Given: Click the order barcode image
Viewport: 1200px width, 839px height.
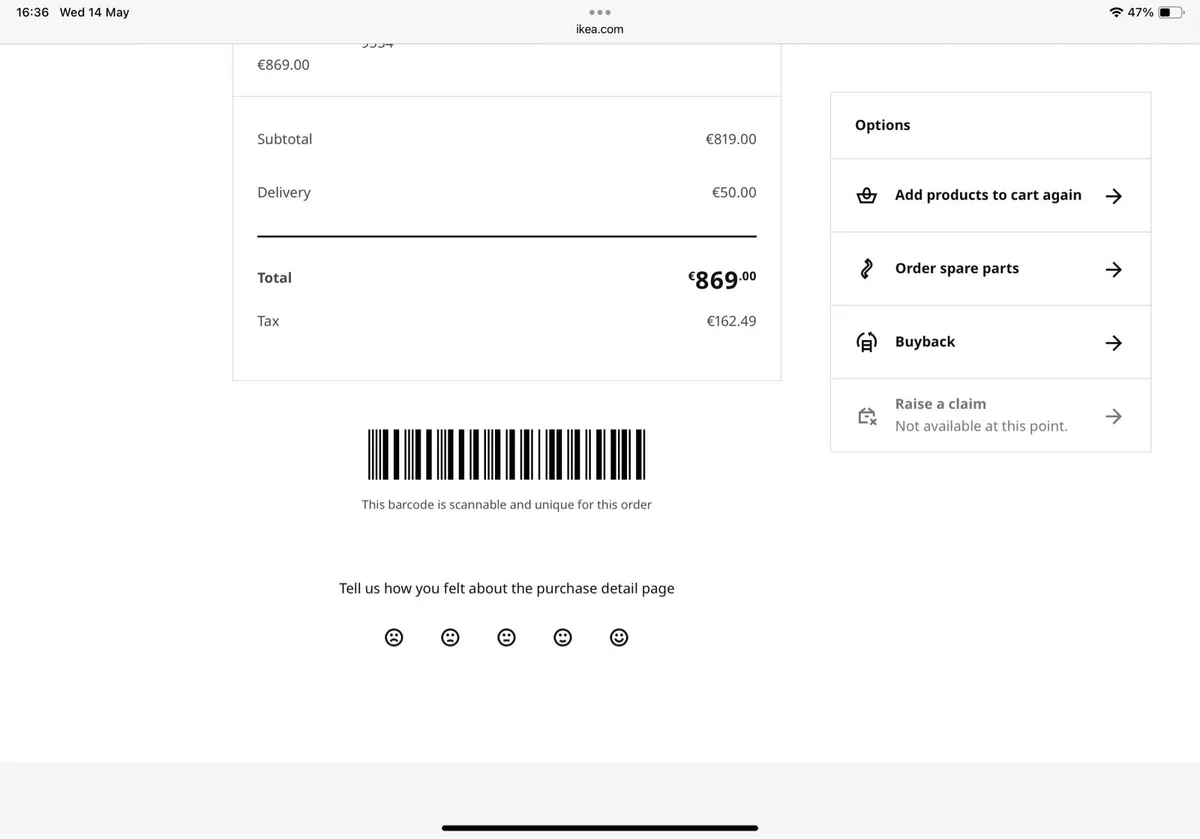Looking at the screenshot, I should click(506, 454).
